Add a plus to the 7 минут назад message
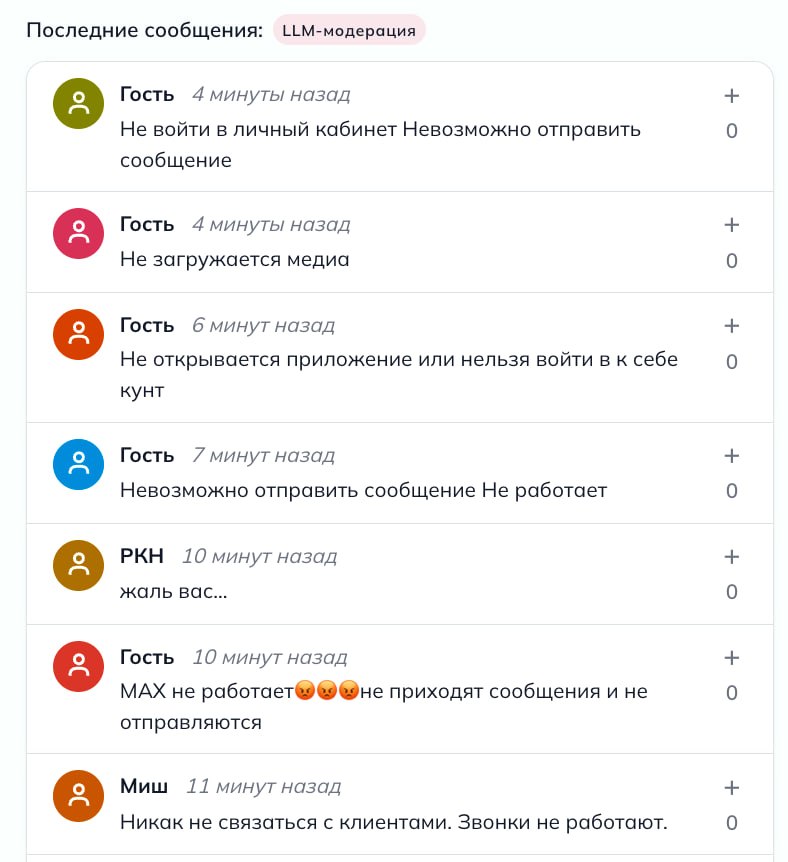Screen dimensions: 788x862 731,456
